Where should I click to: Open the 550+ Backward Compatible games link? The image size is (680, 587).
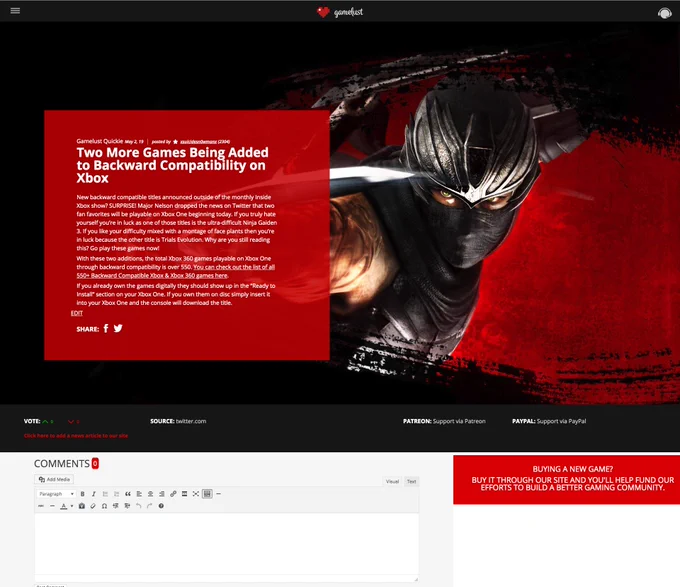[x=176, y=271]
